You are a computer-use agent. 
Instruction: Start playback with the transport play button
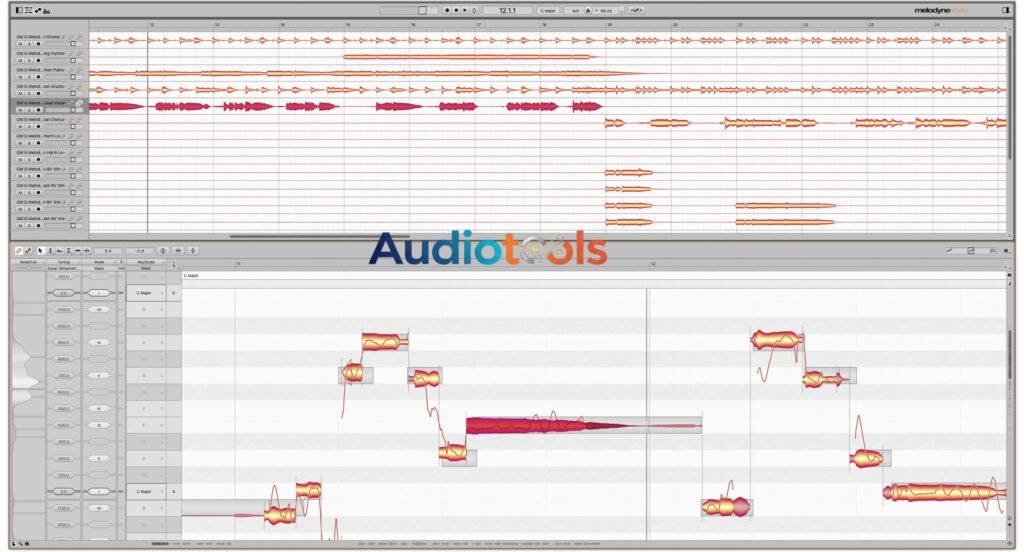464,10
